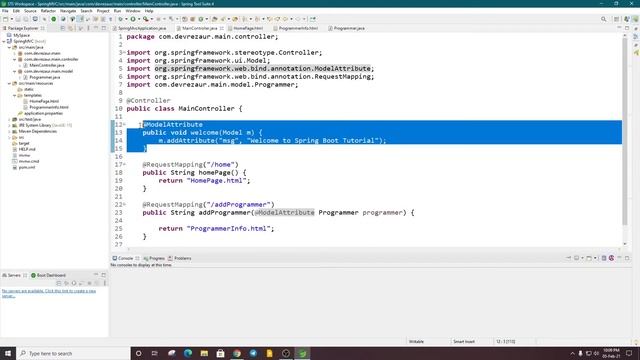
Task: Switch to HomePage.html editor tab
Action: [245, 28]
